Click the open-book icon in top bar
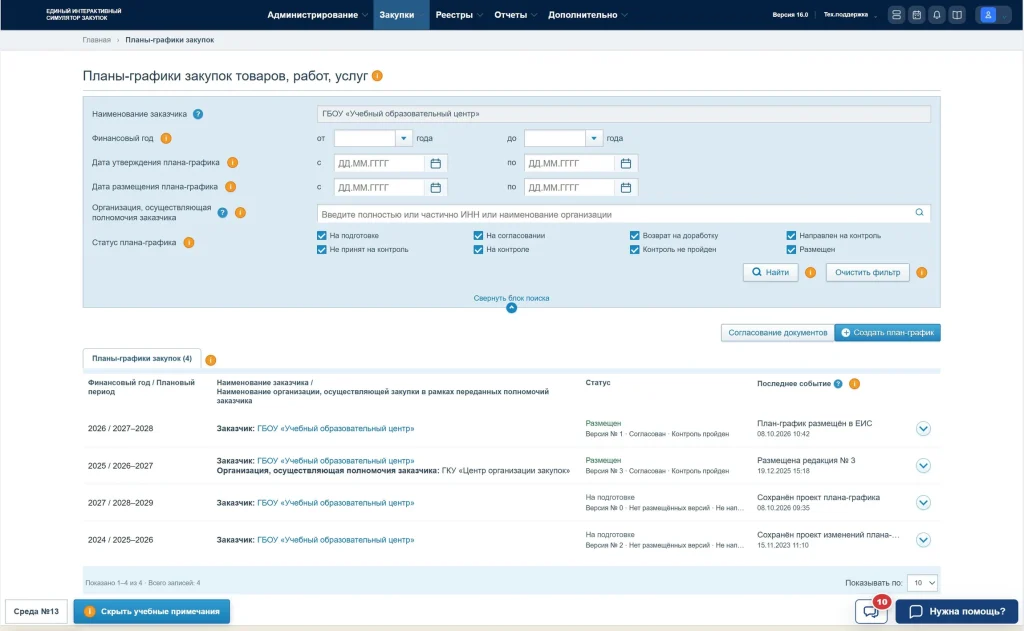Image resolution: width=1024 pixels, height=631 pixels. click(957, 15)
